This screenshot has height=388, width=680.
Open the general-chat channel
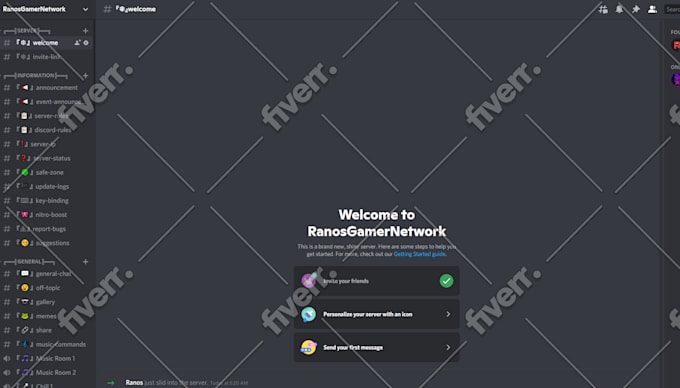pos(47,274)
